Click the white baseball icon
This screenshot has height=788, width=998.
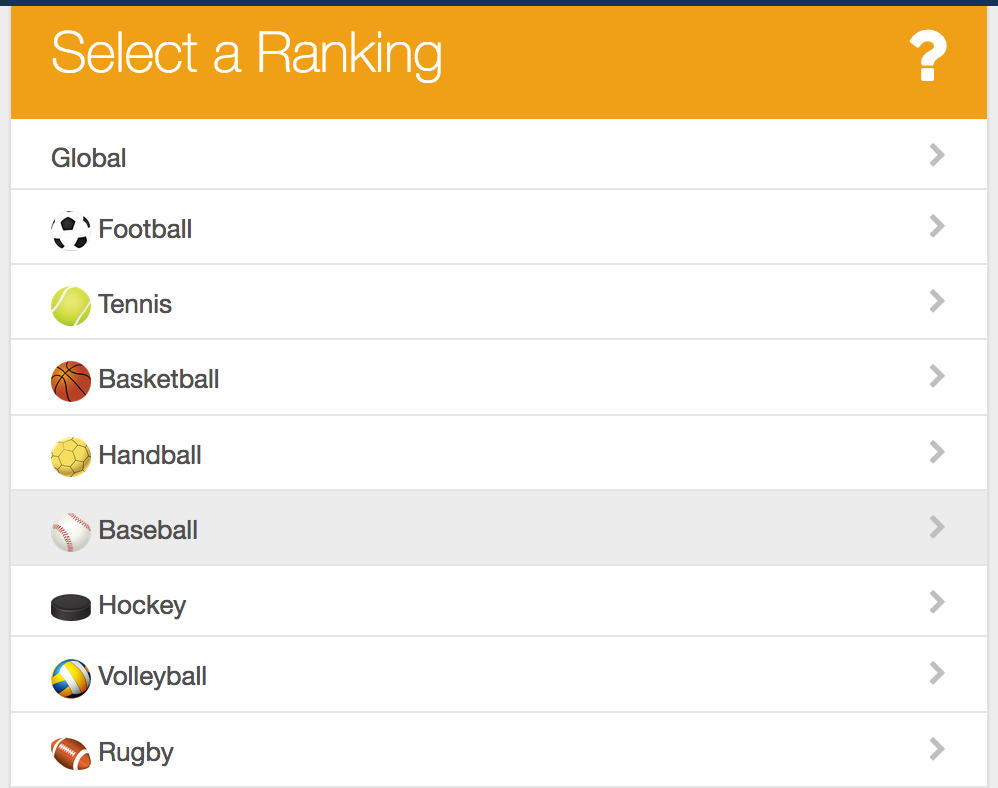click(x=71, y=531)
